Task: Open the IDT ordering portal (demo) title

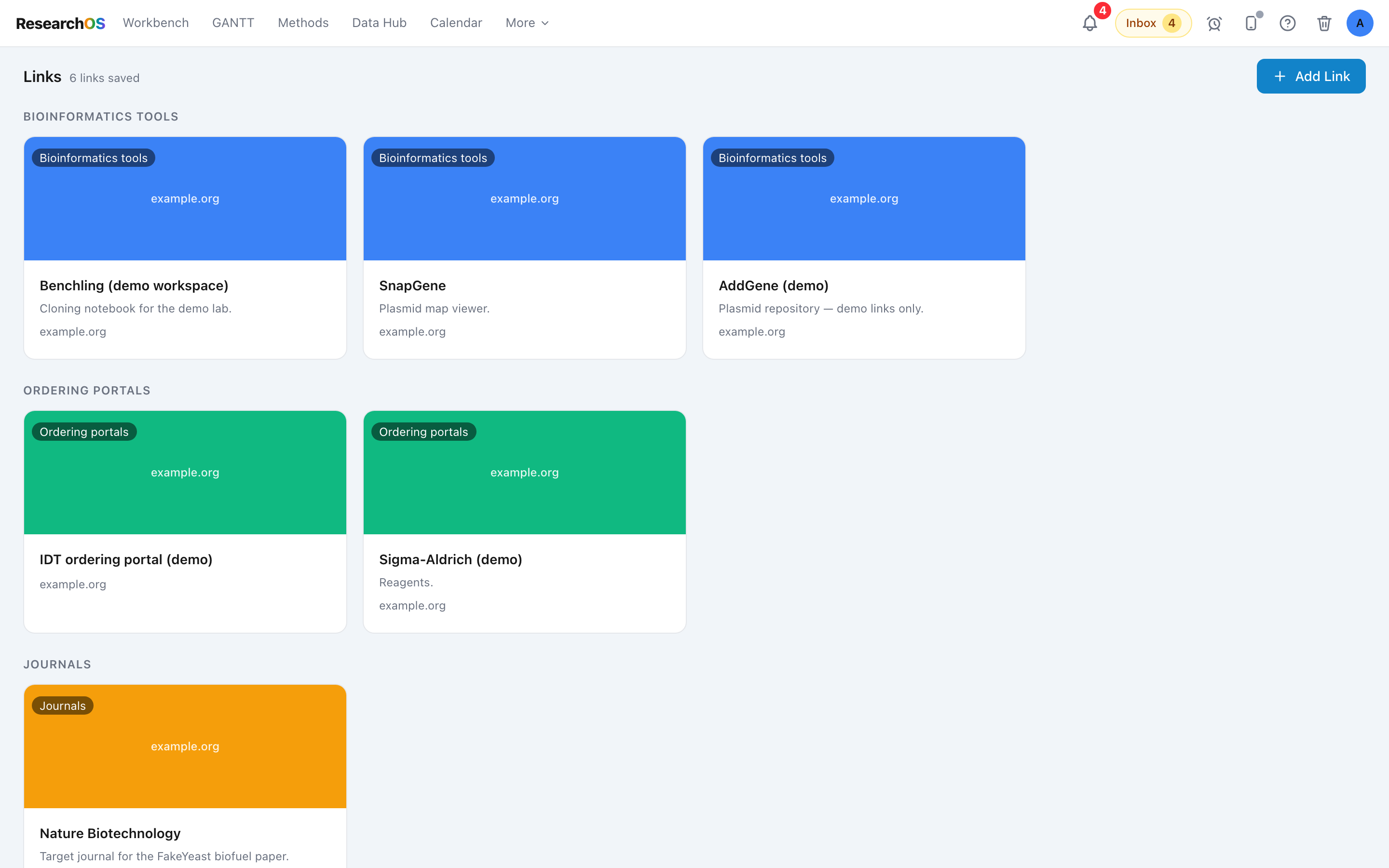Action: point(126,559)
